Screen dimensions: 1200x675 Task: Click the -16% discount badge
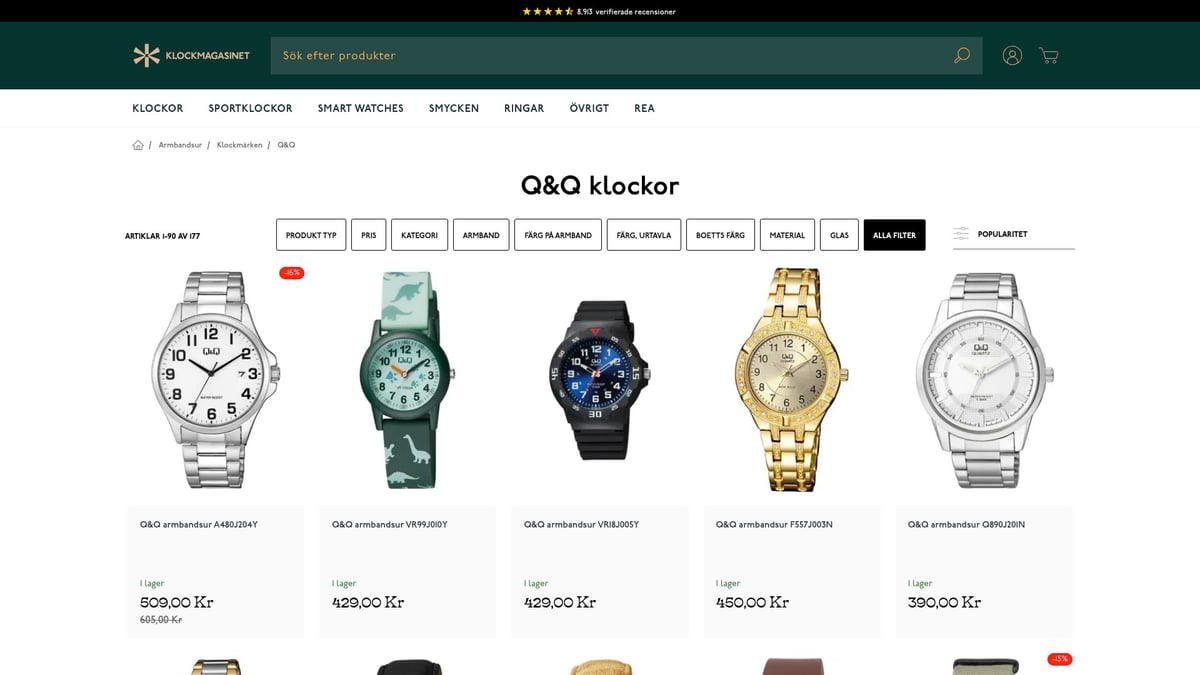(x=292, y=273)
